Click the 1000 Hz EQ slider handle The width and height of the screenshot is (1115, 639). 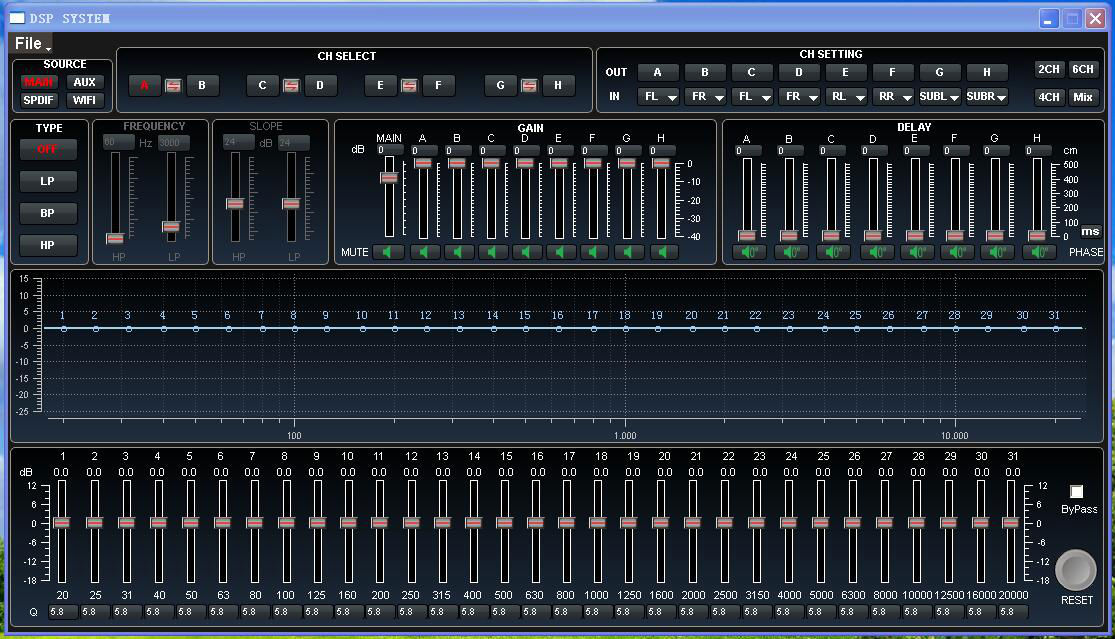[x=598, y=522]
